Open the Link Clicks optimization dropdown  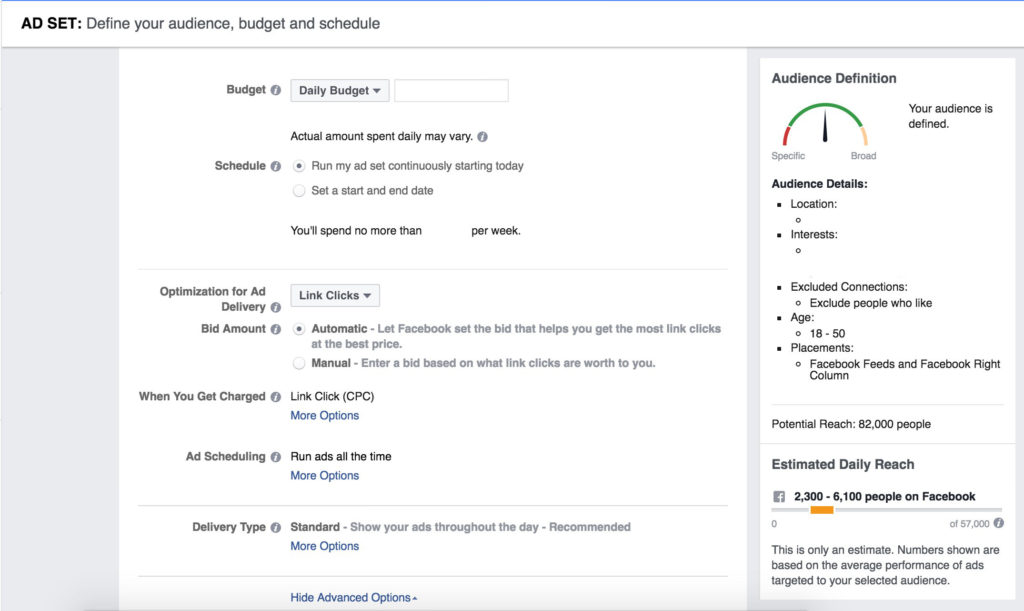(335, 295)
